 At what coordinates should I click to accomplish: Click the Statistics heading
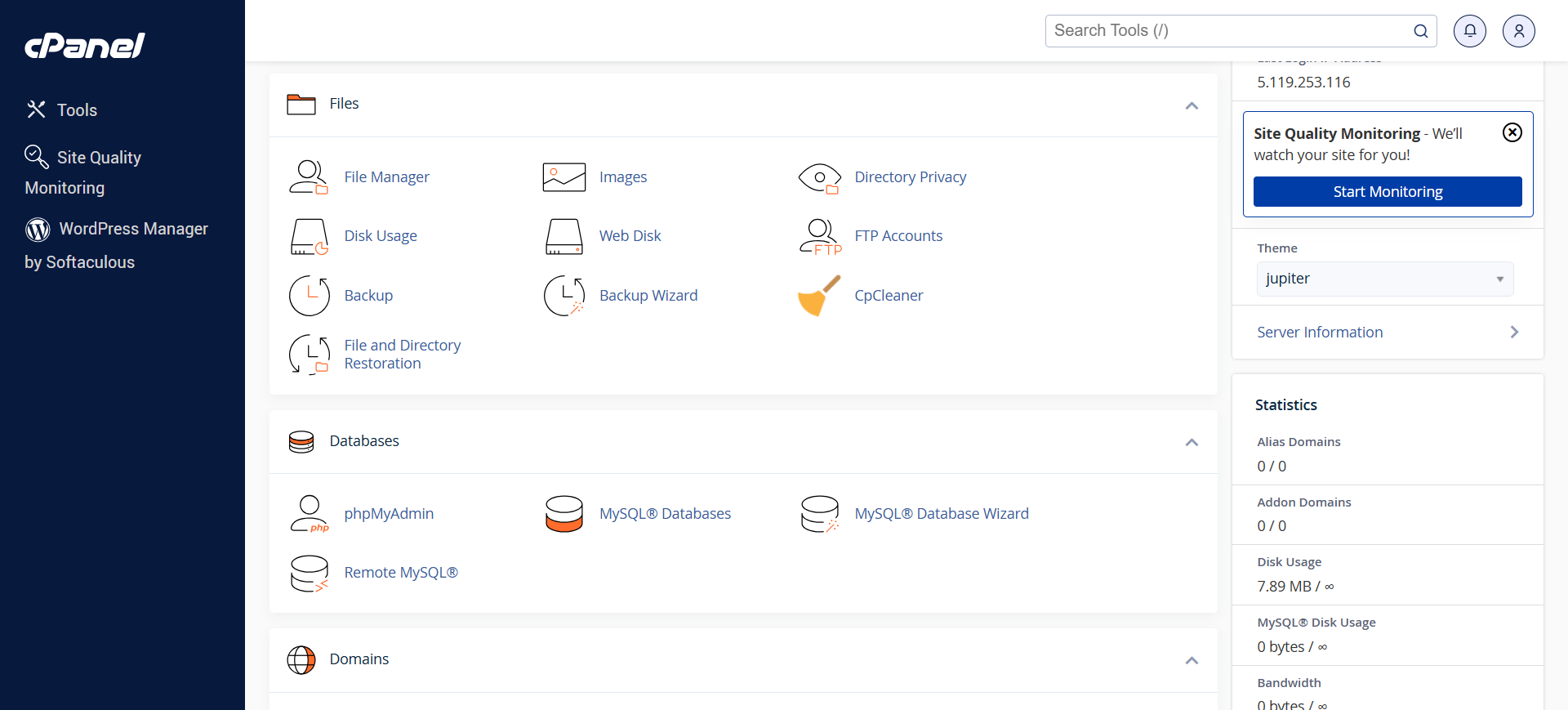point(1285,404)
